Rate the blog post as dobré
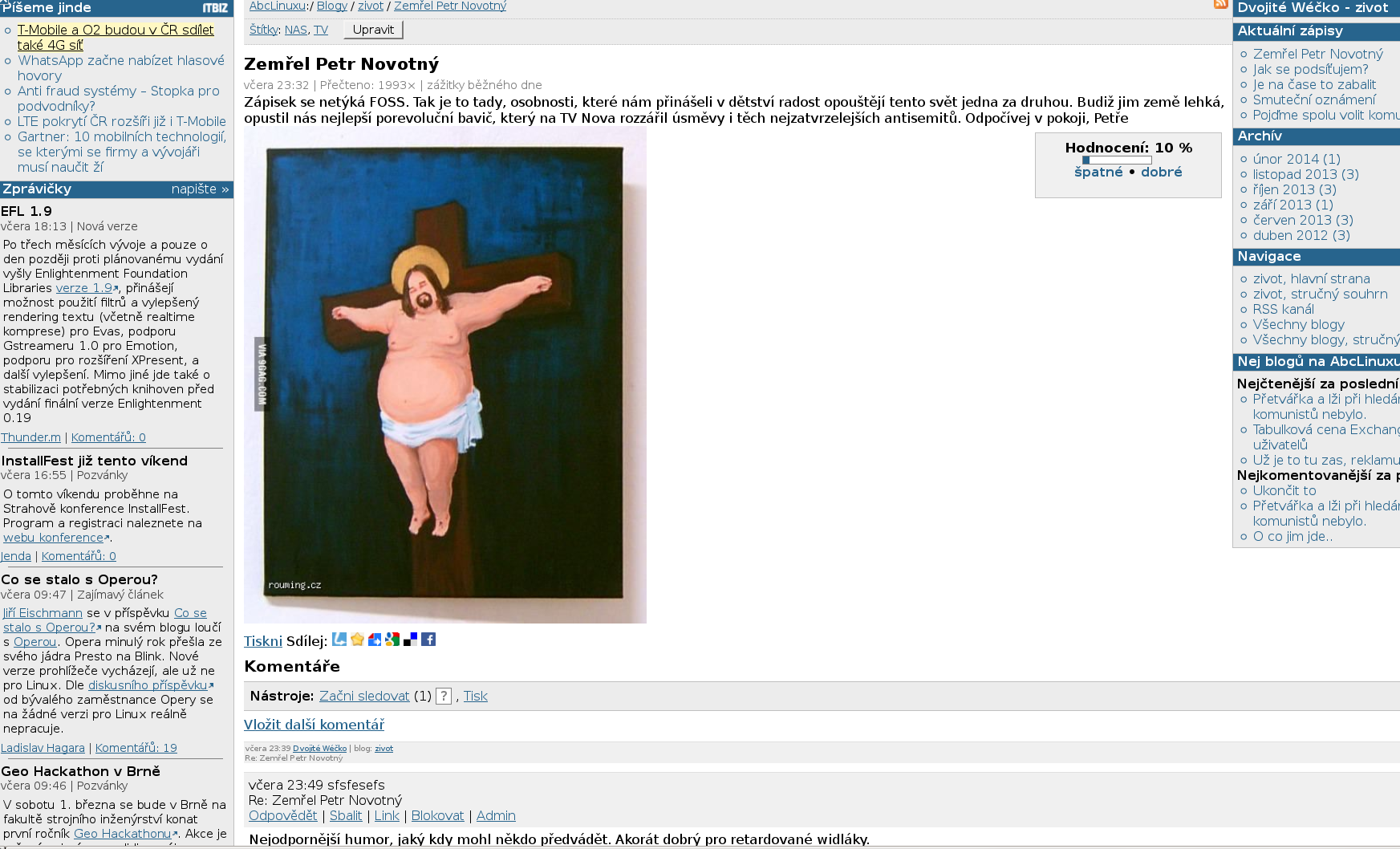Screen dimensions: 1400x849 click(x=1162, y=172)
